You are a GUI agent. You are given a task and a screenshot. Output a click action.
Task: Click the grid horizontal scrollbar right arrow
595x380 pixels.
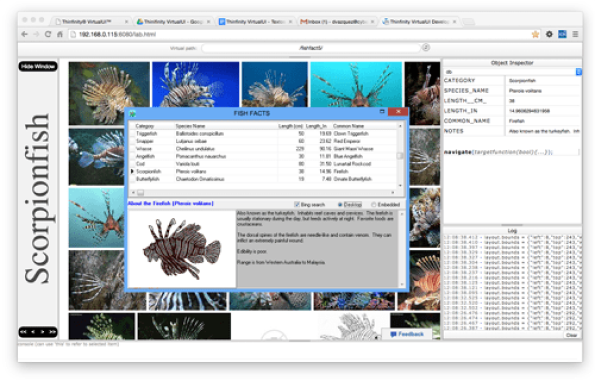click(393, 192)
